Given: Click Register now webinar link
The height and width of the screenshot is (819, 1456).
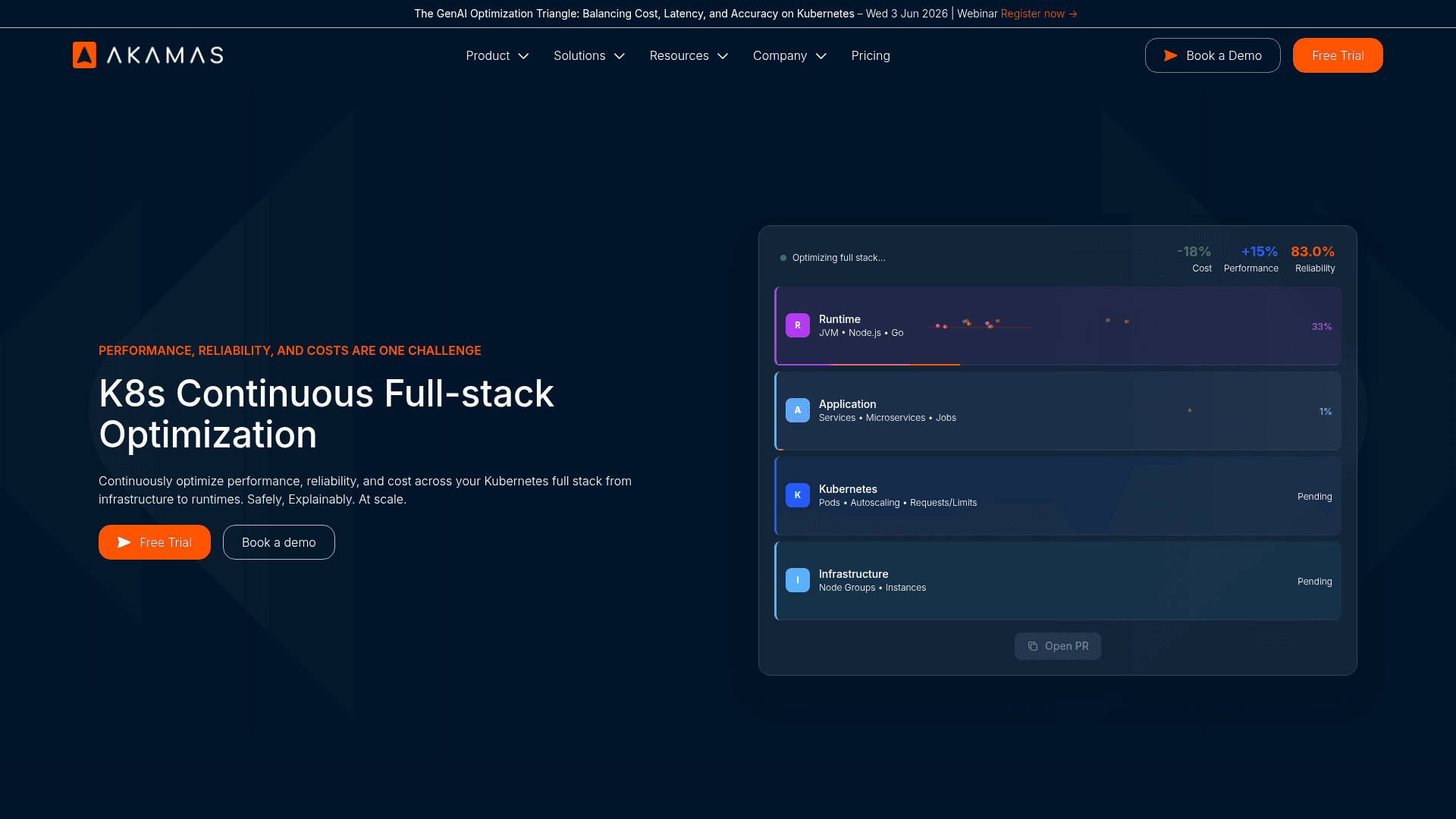Looking at the screenshot, I should pos(1039,14).
